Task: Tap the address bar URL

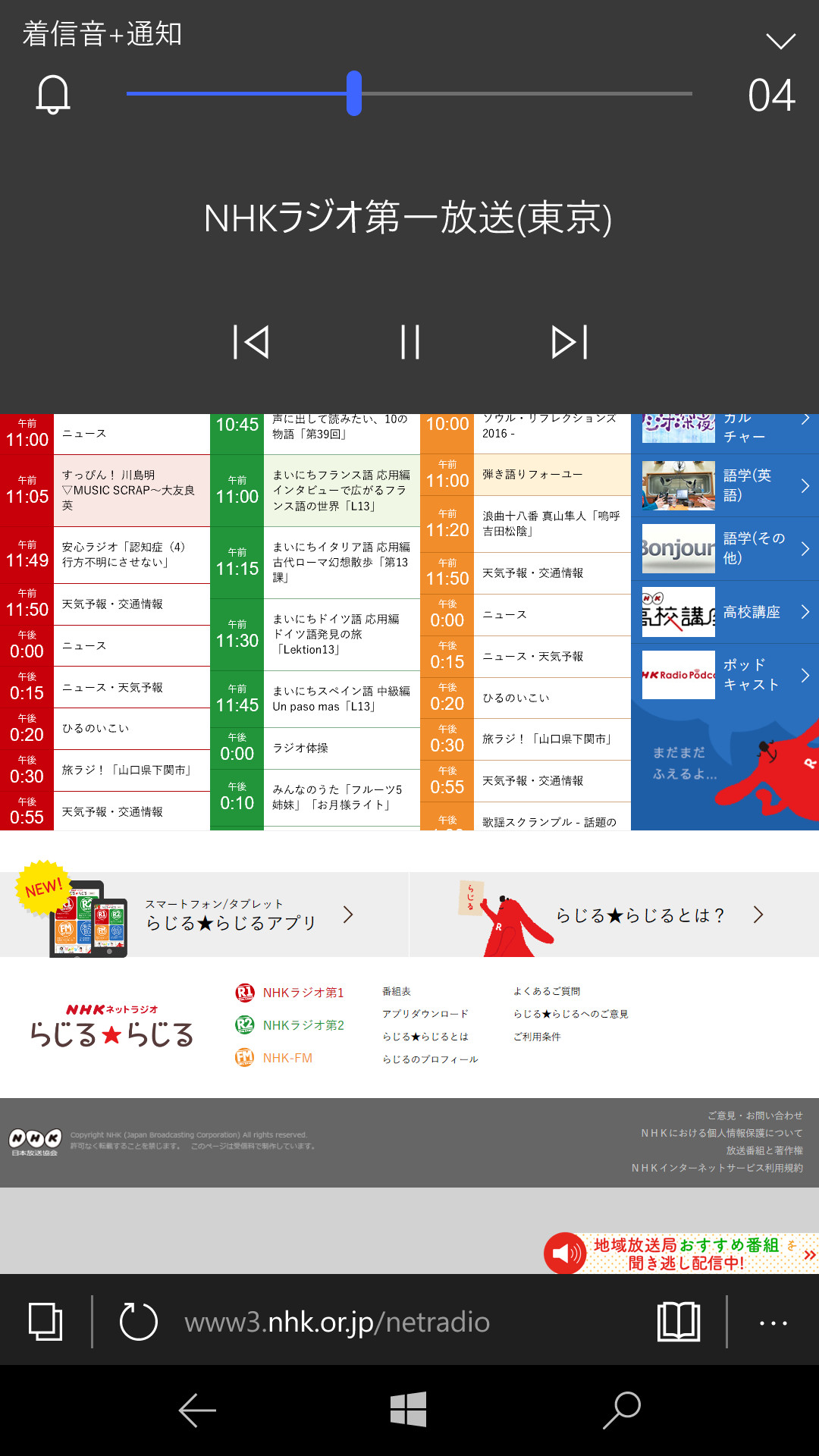Action: click(337, 1322)
